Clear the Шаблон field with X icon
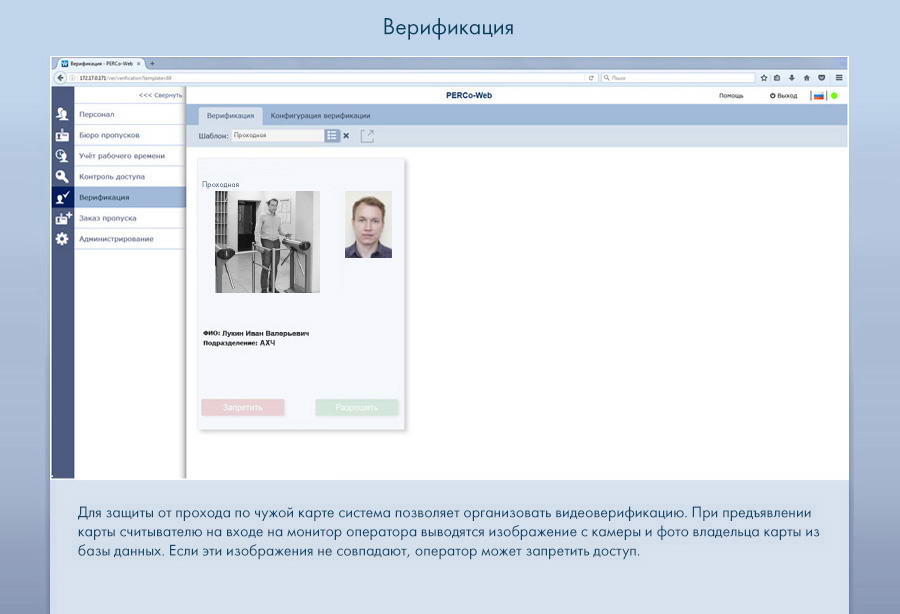The height and width of the screenshot is (614, 900). pos(347,135)
